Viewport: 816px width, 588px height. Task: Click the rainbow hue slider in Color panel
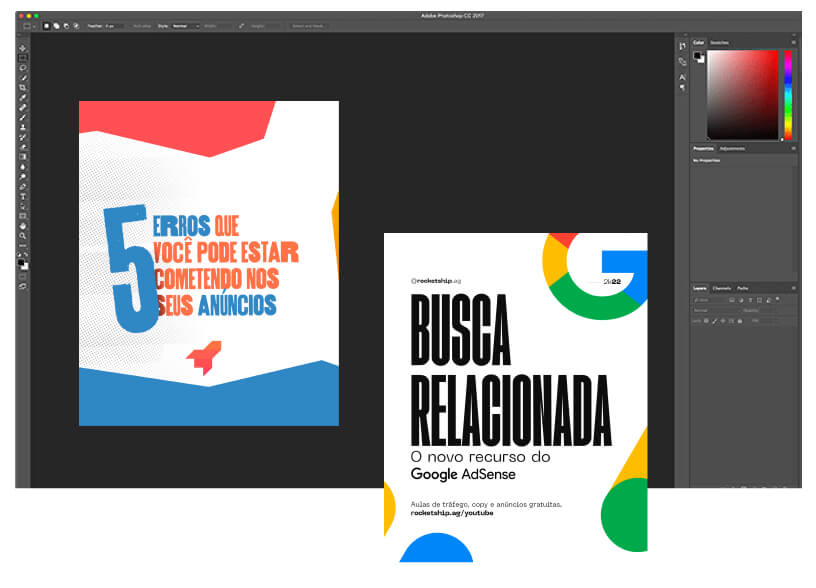[788, 95]
